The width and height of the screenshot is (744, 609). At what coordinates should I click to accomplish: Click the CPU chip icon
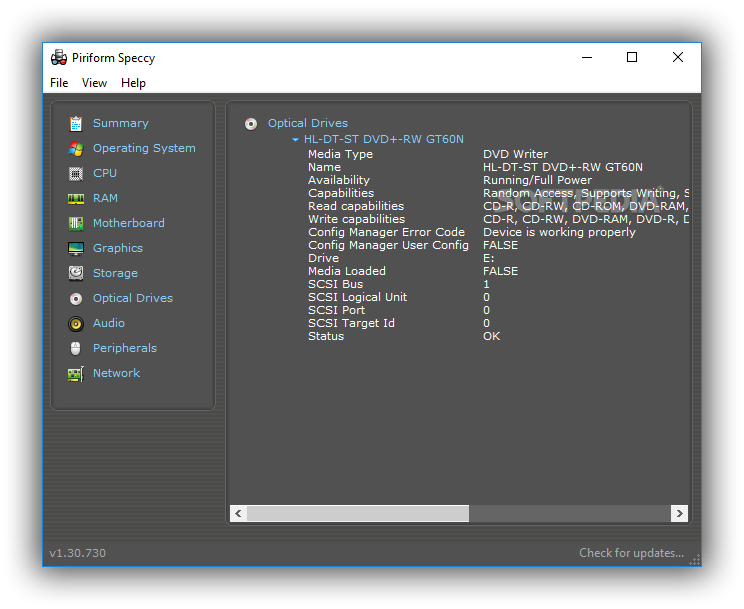[76, 174]
